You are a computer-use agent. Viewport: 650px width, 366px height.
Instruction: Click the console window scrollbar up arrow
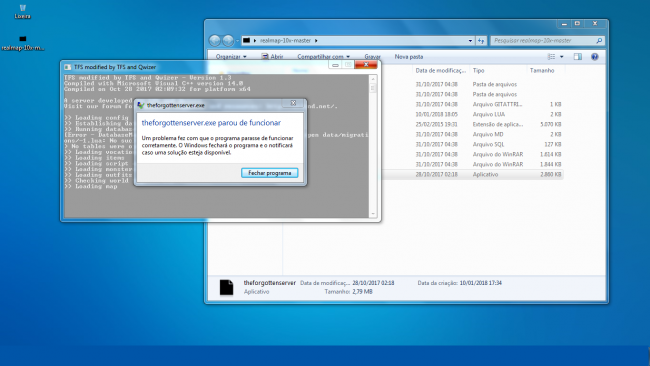[373, 79]
